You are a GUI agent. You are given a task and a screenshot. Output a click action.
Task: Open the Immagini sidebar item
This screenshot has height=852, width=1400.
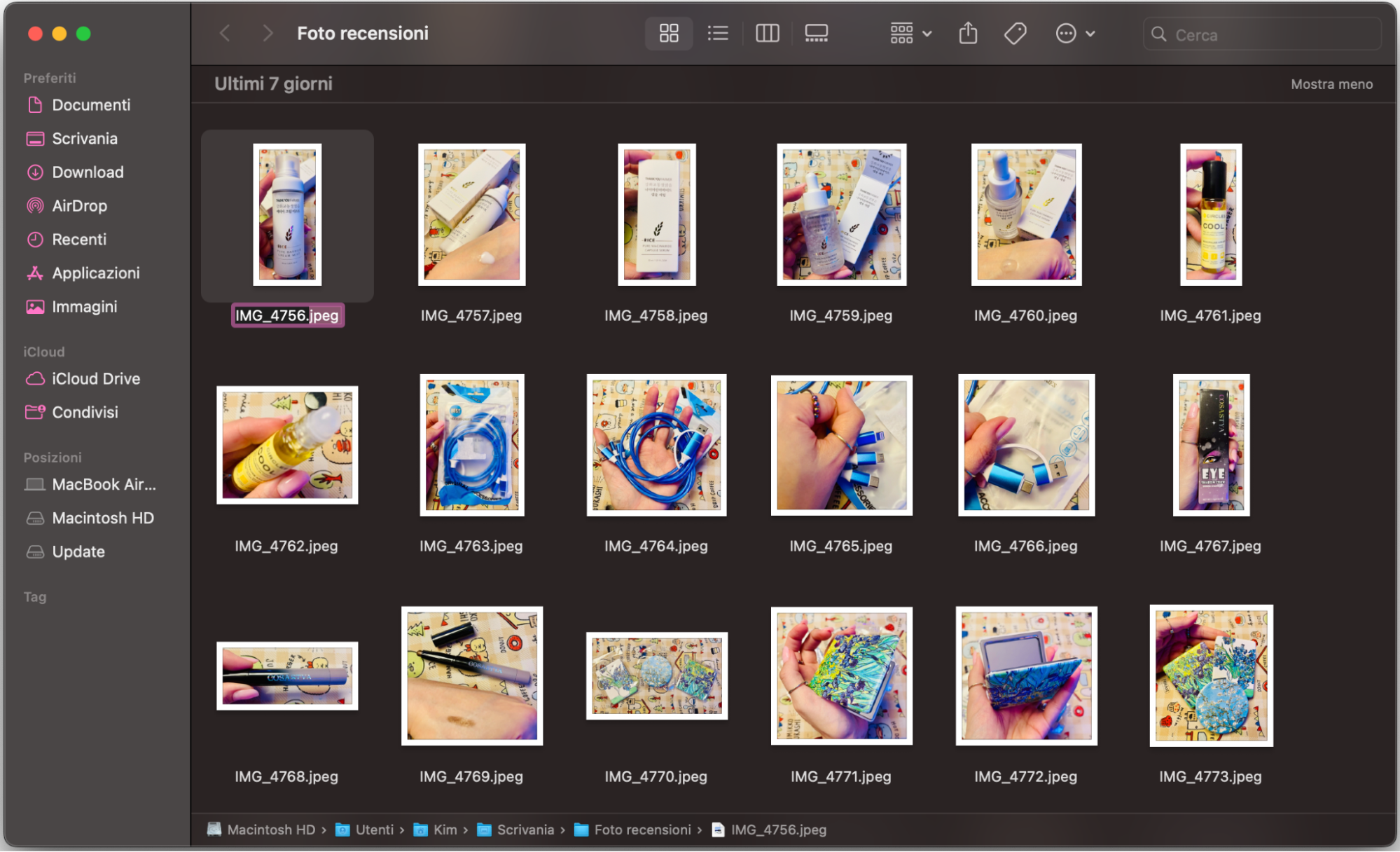tap(85, 306)
